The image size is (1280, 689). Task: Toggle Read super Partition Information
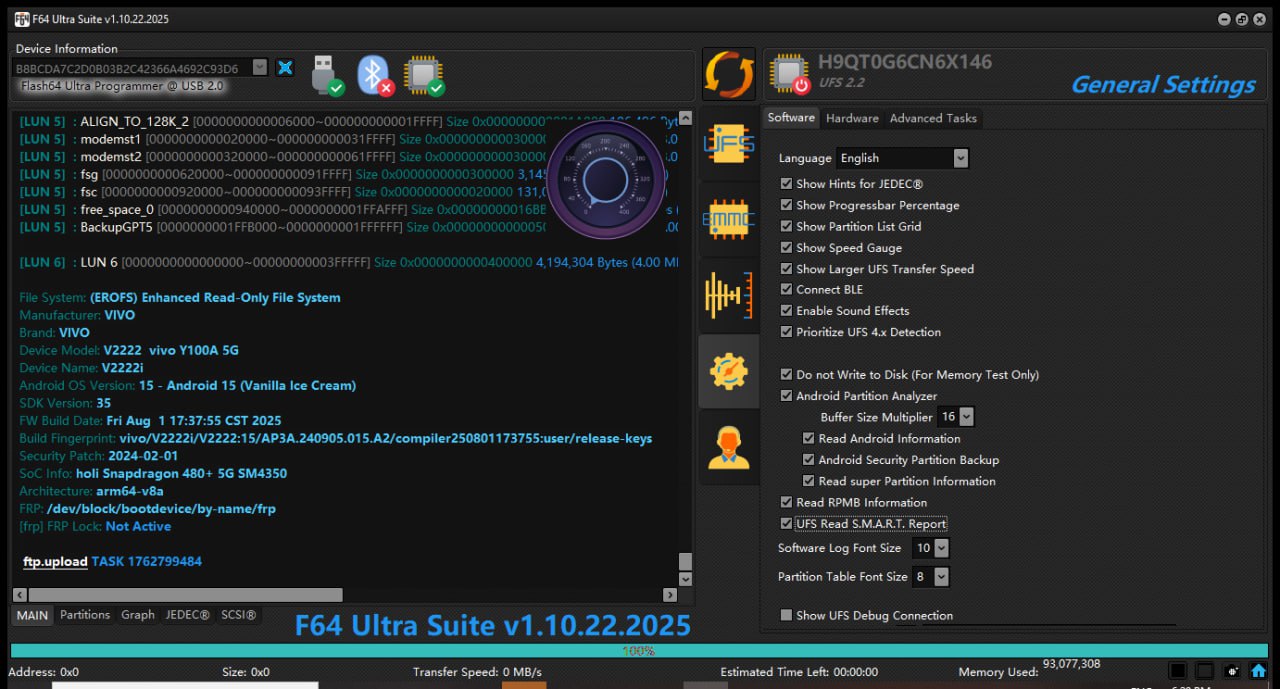(808, 481)
